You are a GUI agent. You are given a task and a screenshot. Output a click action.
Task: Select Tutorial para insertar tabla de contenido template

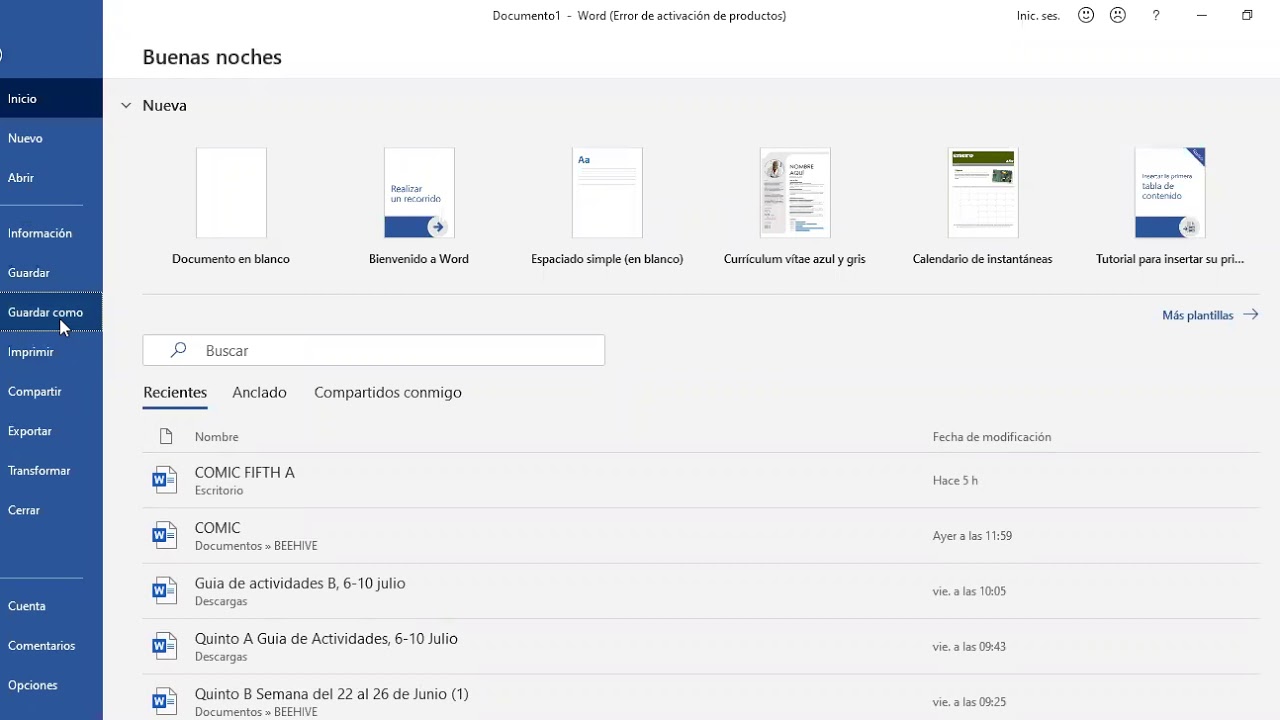coord(1170,207)
